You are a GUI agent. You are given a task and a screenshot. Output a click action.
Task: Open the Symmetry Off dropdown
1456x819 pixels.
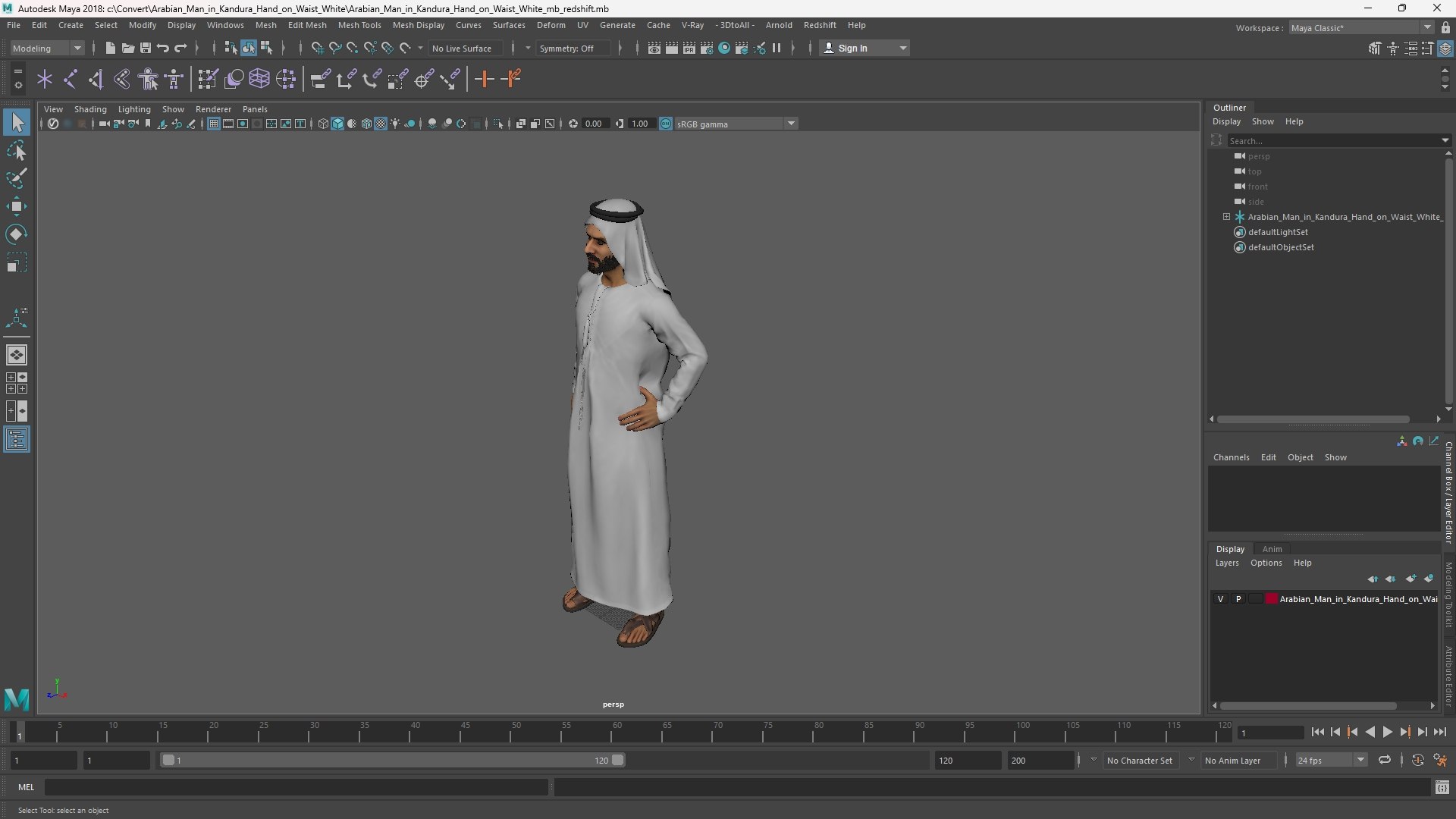coord(573,48)
